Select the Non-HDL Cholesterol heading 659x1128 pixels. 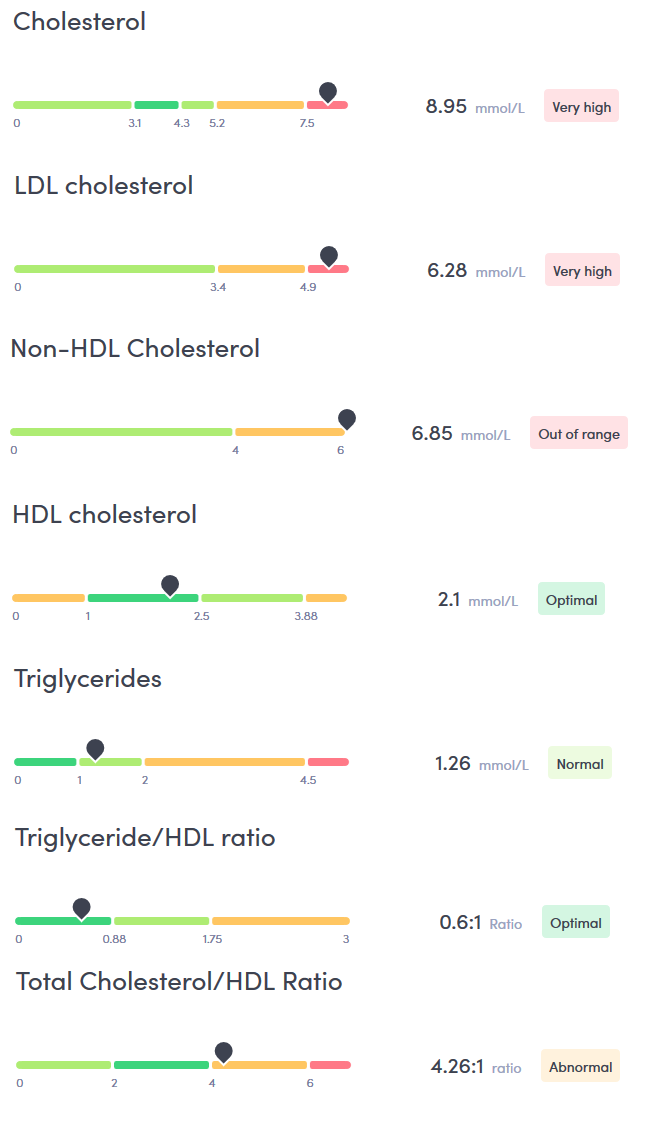pyautogui.click(x=138, y=348)
